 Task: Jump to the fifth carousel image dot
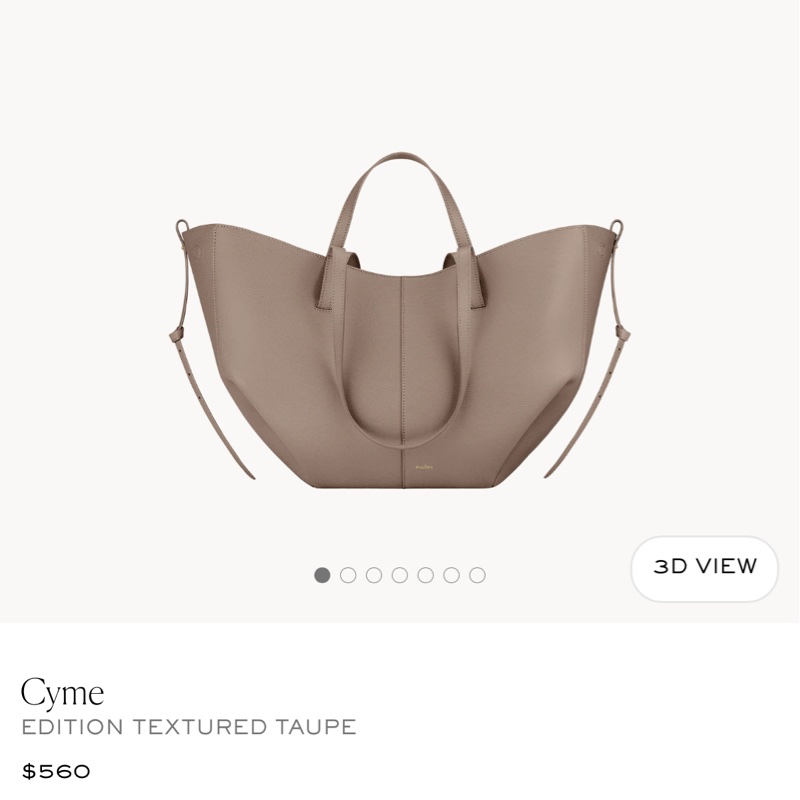[x=426, y=575]
